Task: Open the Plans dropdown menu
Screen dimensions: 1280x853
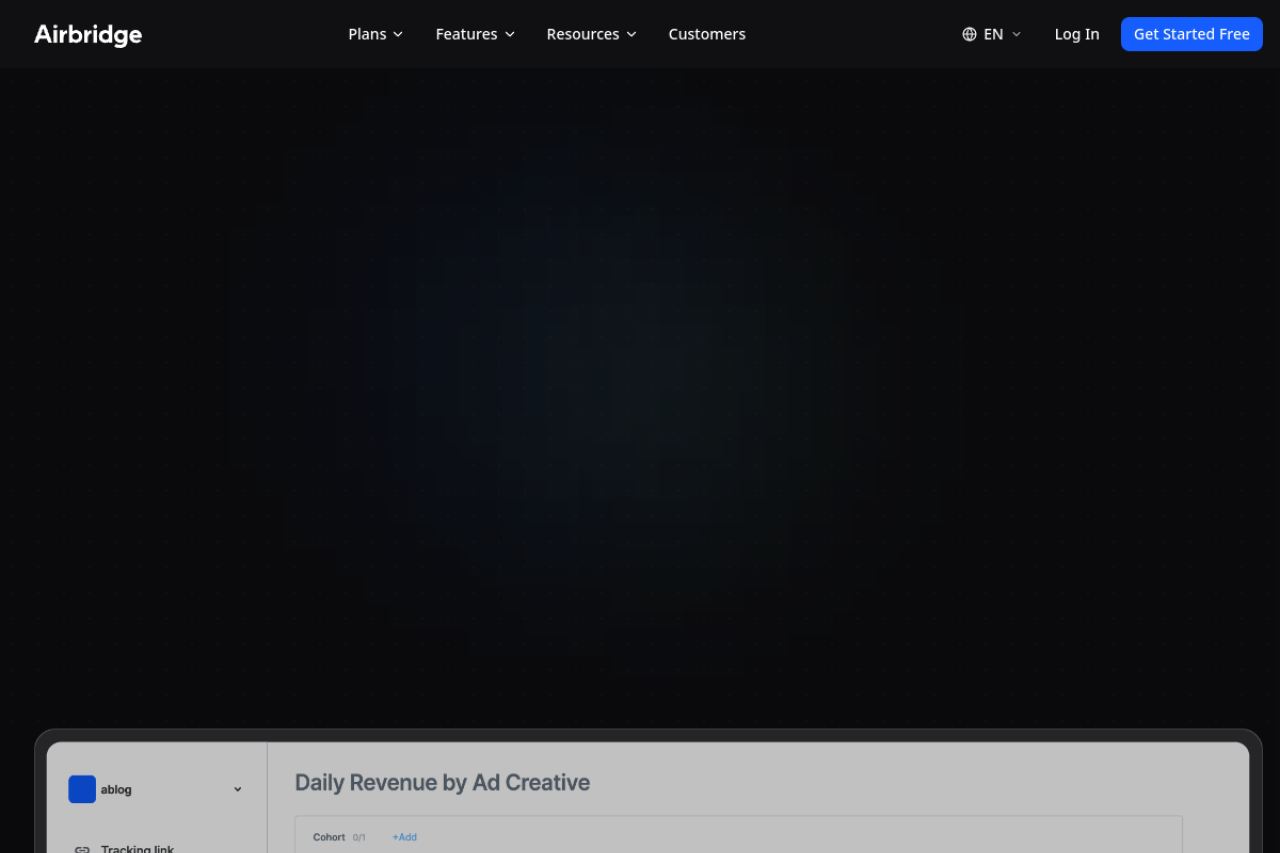Action: click(375, 34)
